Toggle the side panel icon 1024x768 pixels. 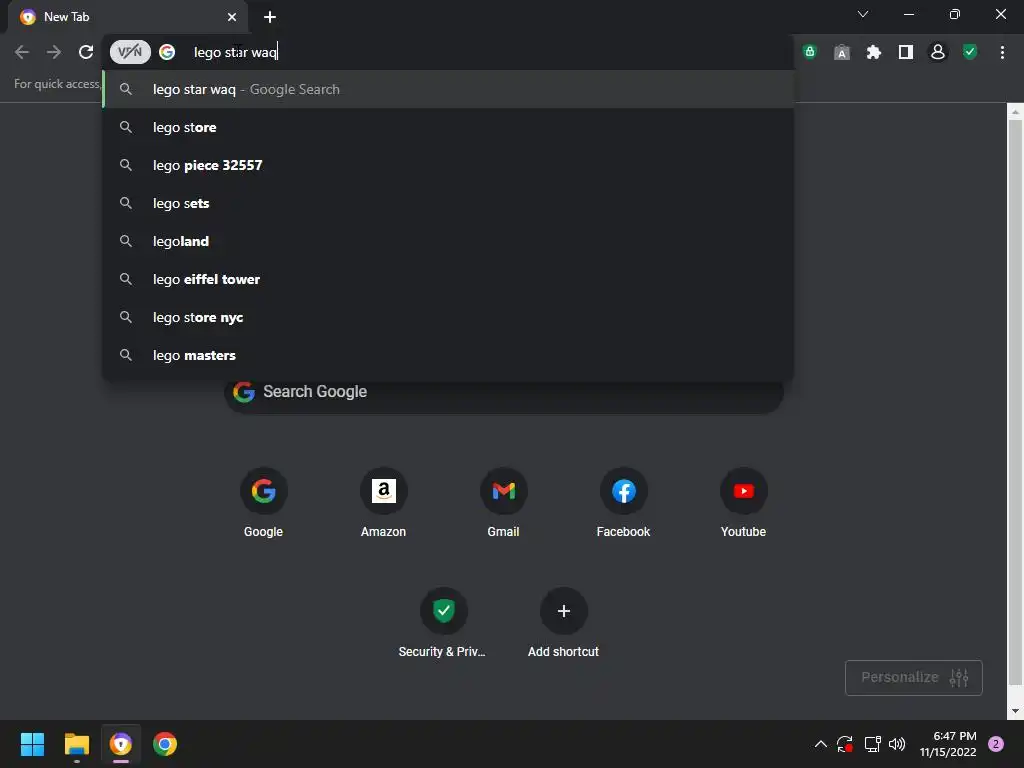coord(906,52)
